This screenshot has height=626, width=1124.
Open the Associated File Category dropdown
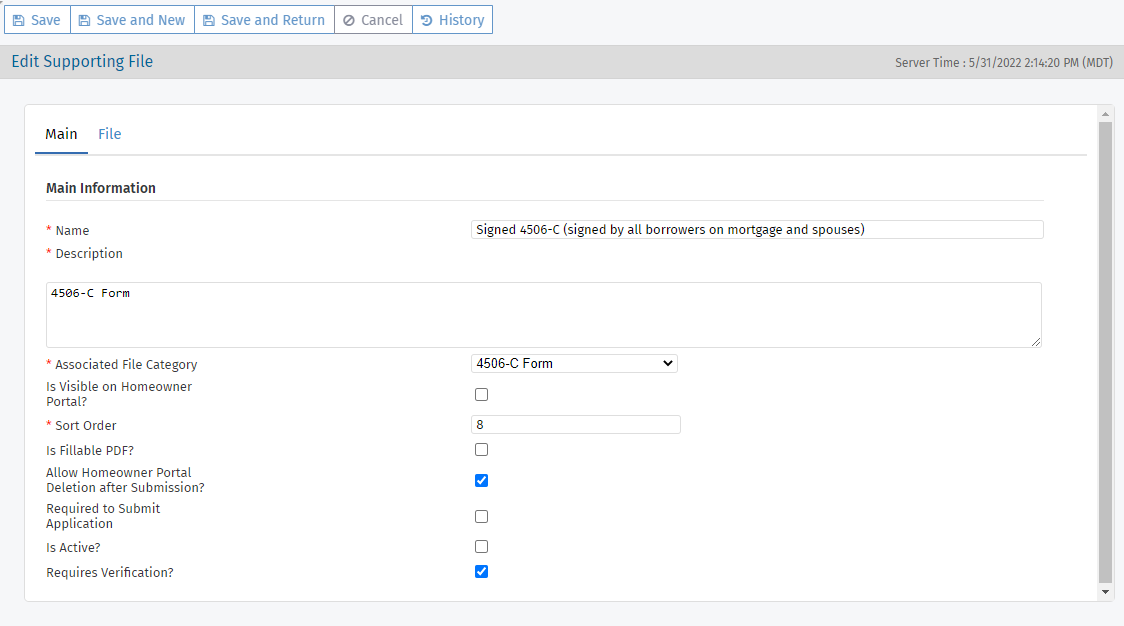point(574,364)
